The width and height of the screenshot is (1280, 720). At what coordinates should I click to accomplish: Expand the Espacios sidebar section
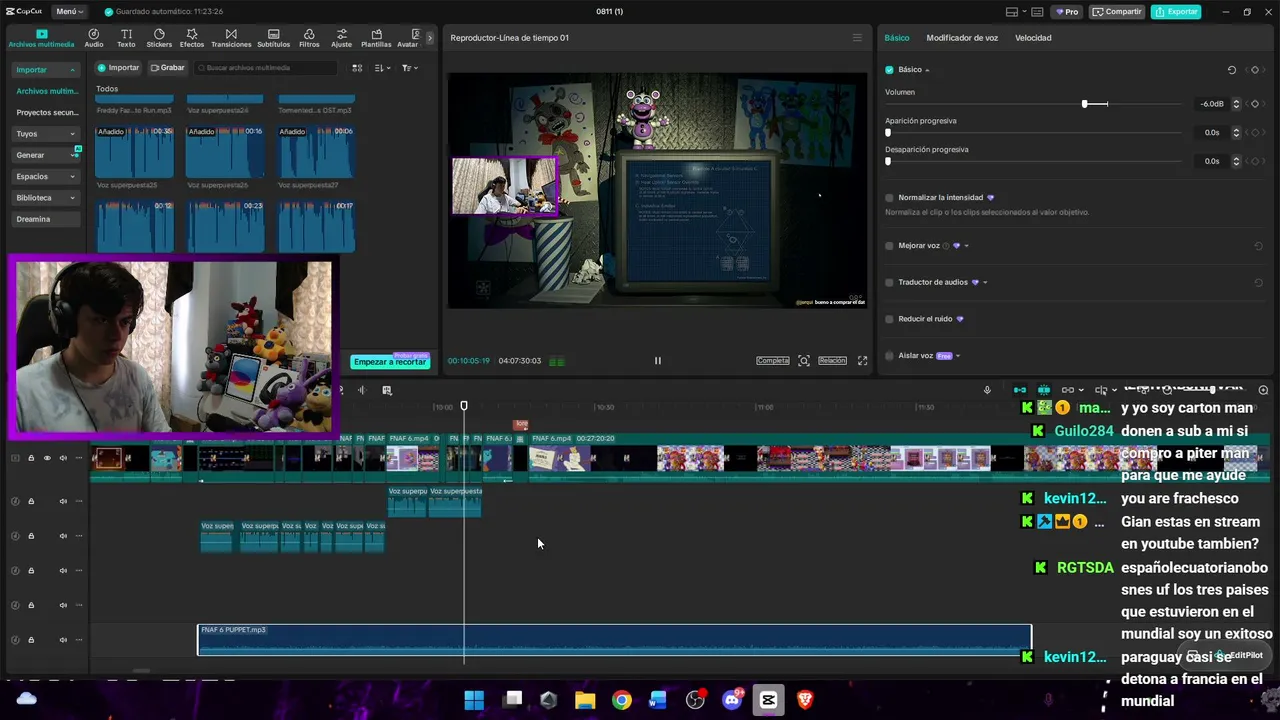(x=72, y=177)
